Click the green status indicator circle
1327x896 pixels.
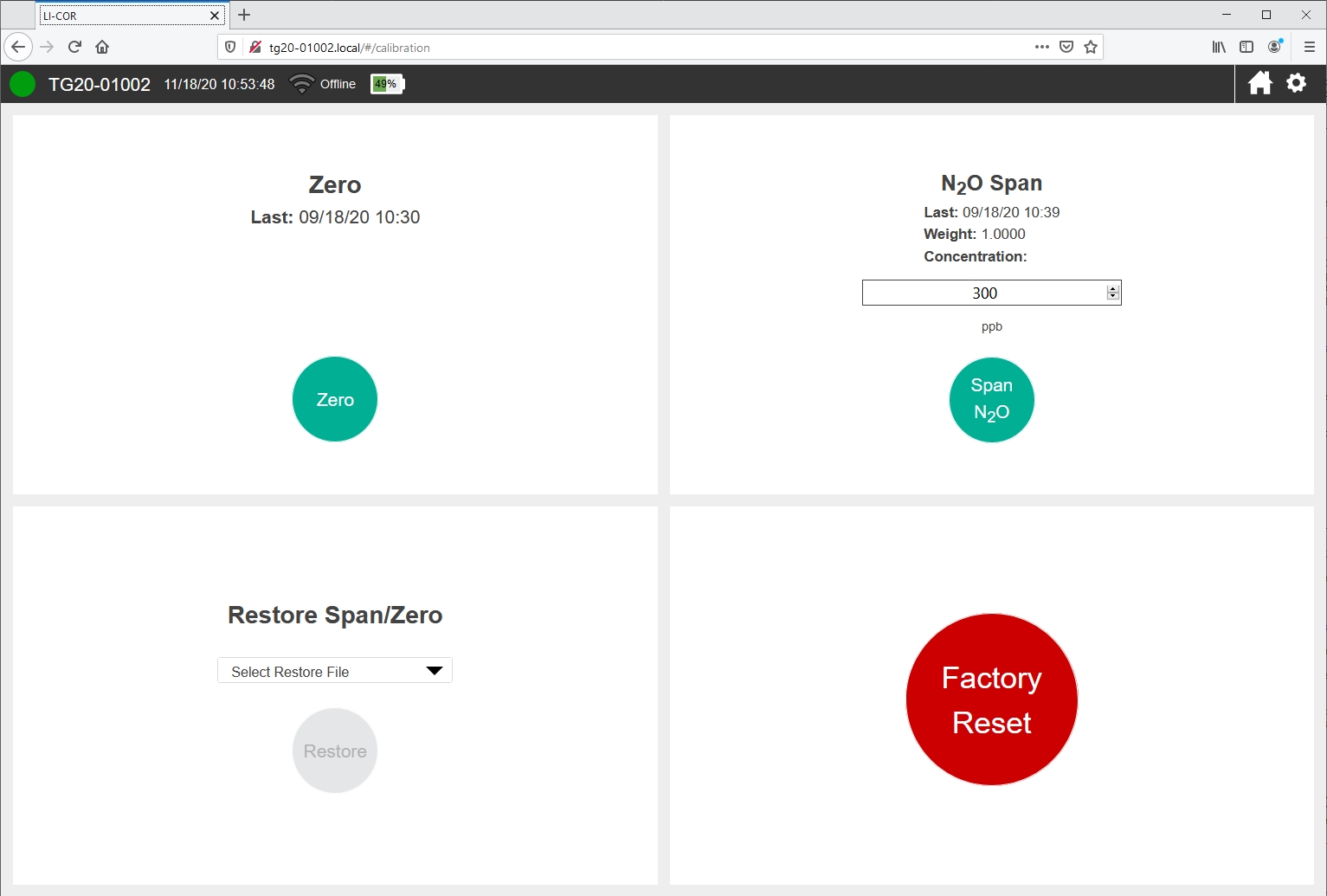tap(23, 84)
